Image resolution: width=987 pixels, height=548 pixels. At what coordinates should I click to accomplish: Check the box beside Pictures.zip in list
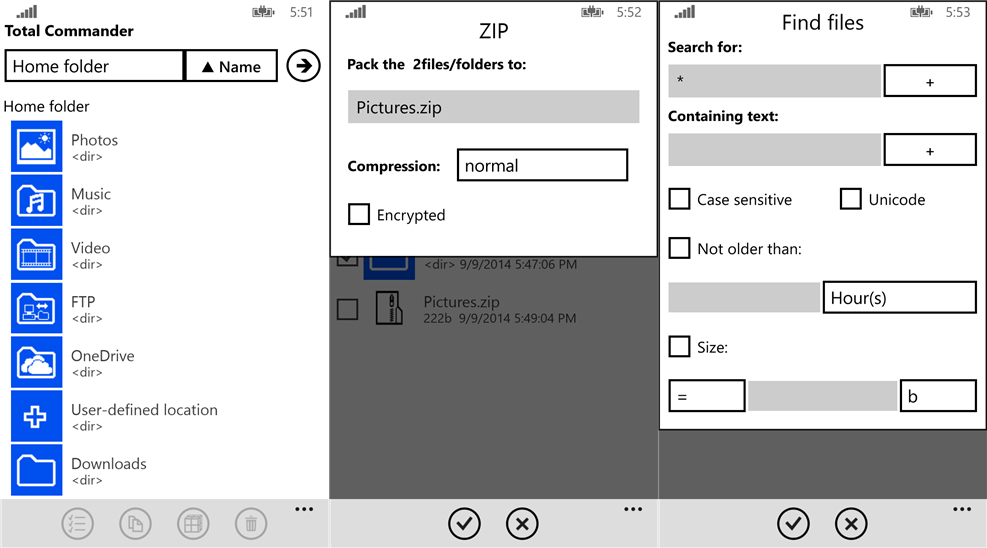(347, 309)
